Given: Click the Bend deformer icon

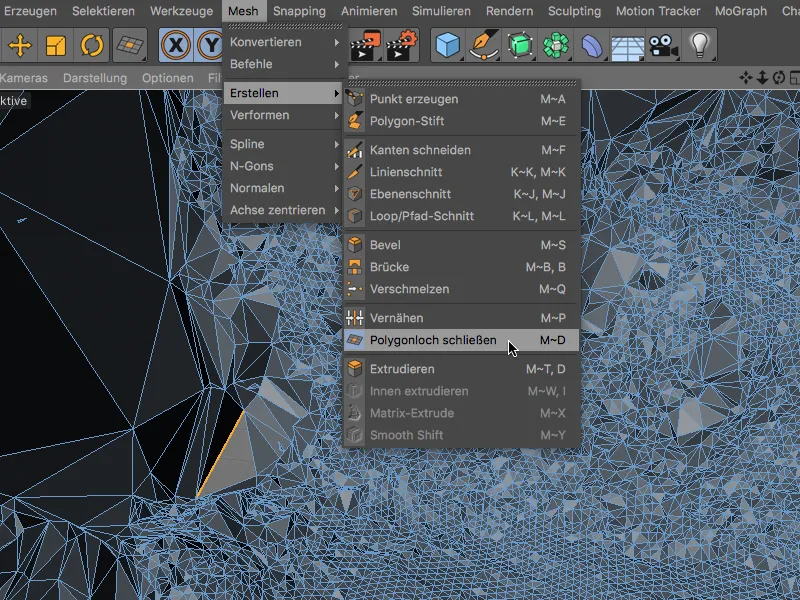Looking at the screenshot, I should point(592,45).
